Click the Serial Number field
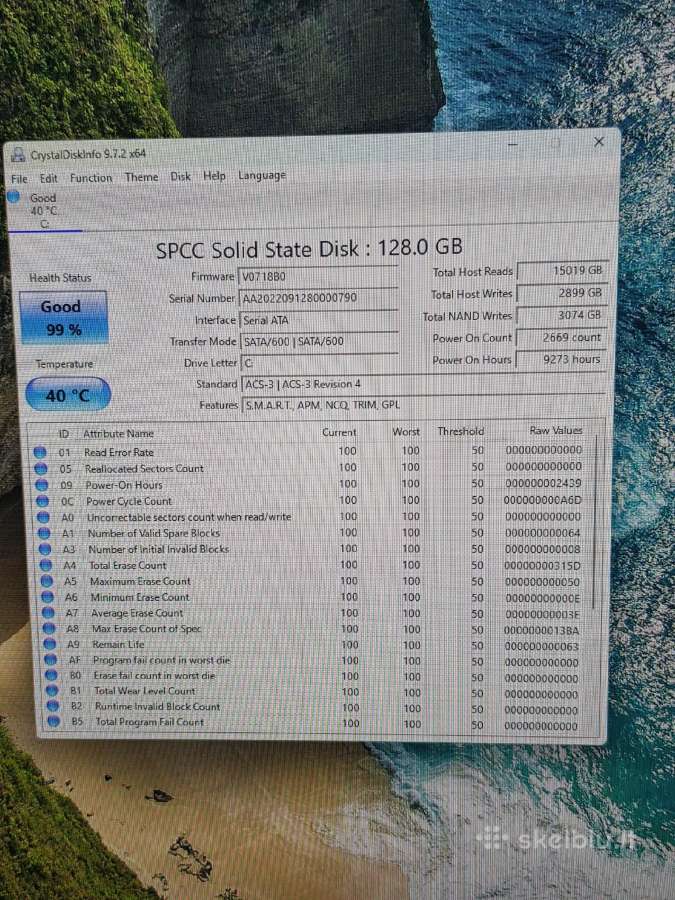 click(318, 297)
